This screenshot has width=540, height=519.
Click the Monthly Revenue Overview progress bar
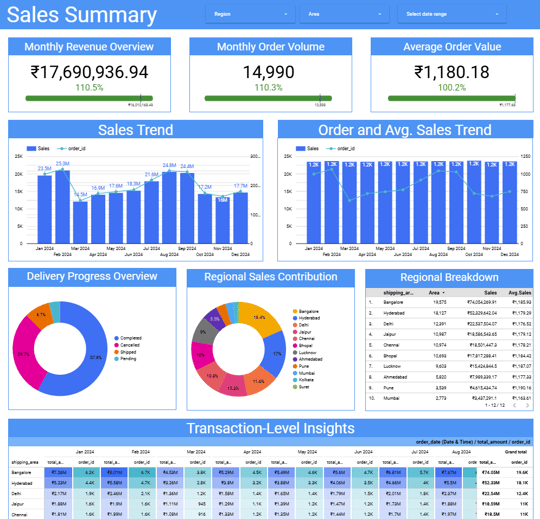(89, 98)
